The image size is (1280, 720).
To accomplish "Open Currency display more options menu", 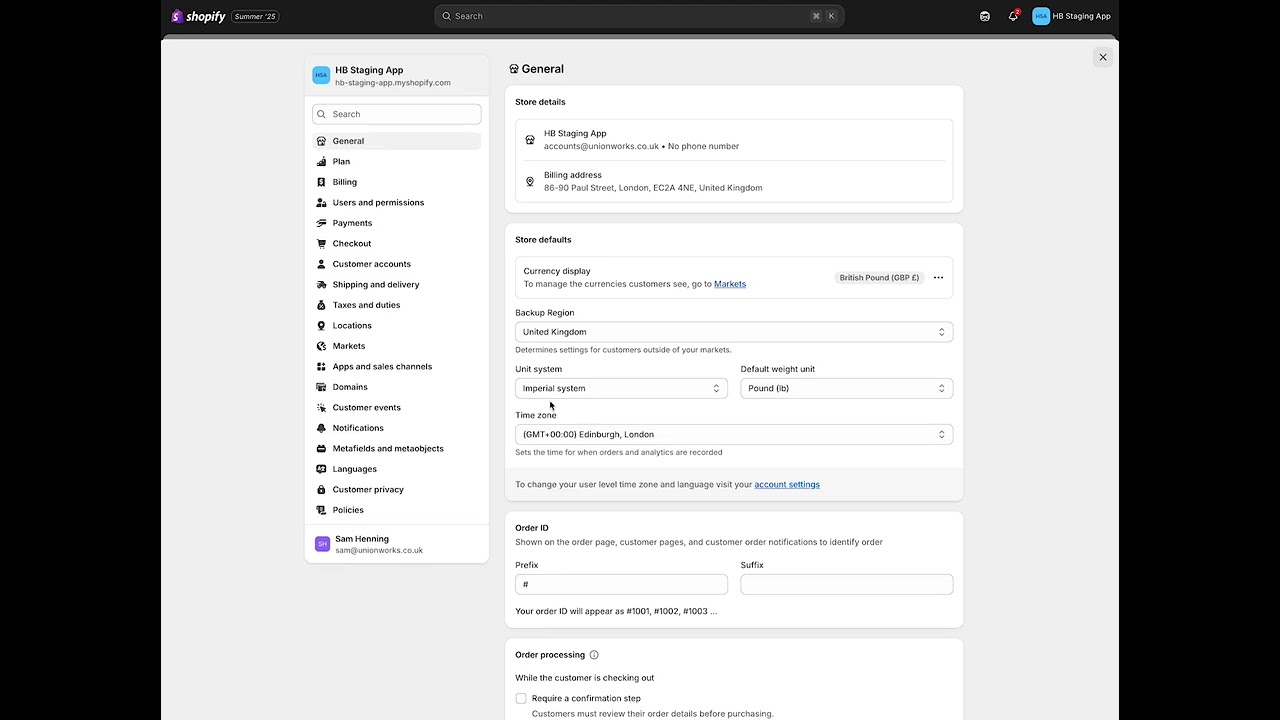I will point(938,278).
